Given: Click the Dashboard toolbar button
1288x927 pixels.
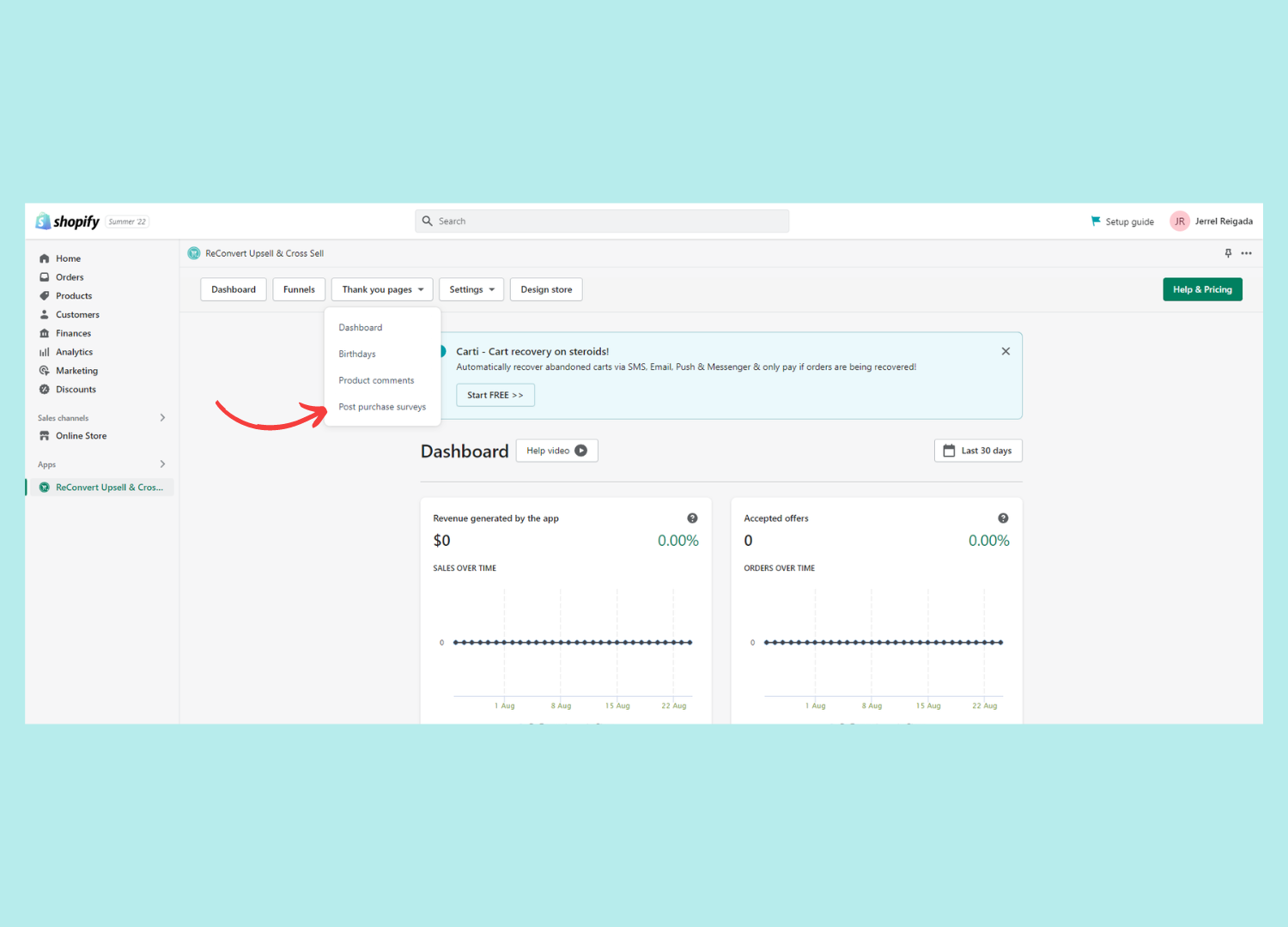Looking at the screenshot, I should [234, 289].
